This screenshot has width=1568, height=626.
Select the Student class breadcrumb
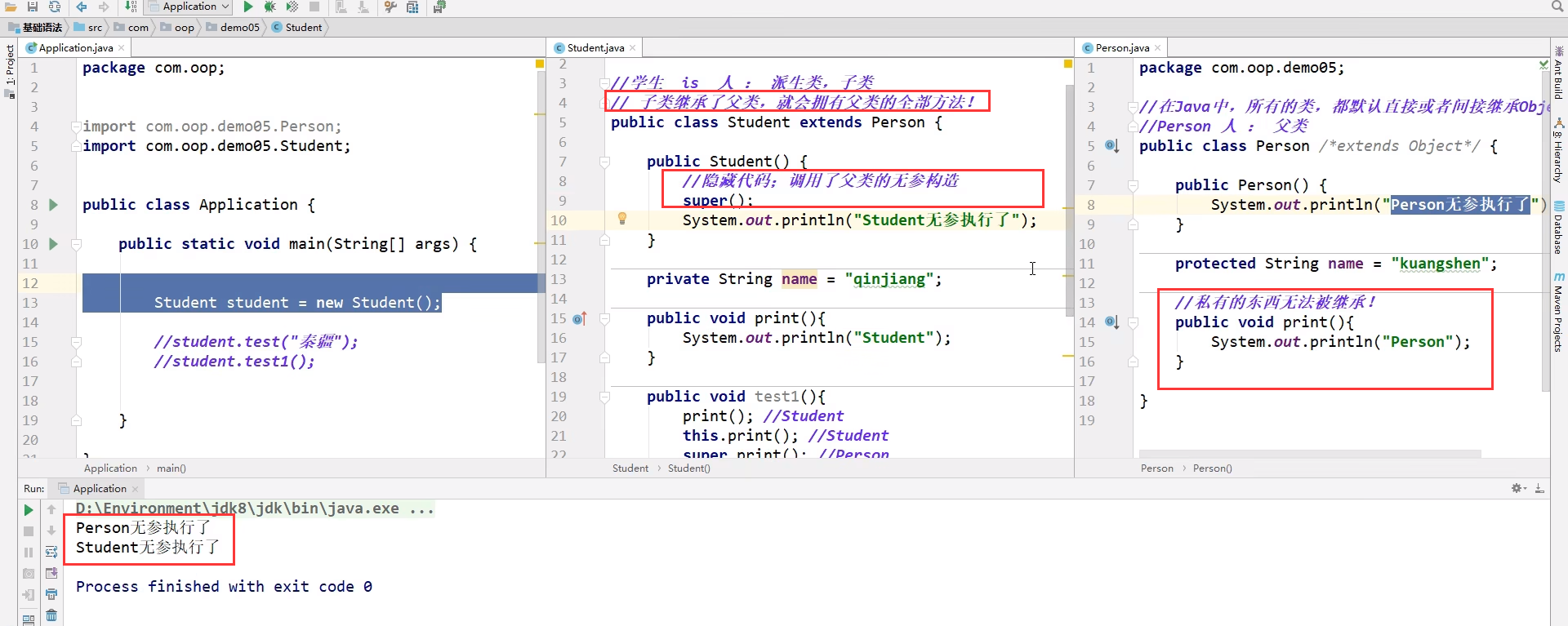pos(297,27)
